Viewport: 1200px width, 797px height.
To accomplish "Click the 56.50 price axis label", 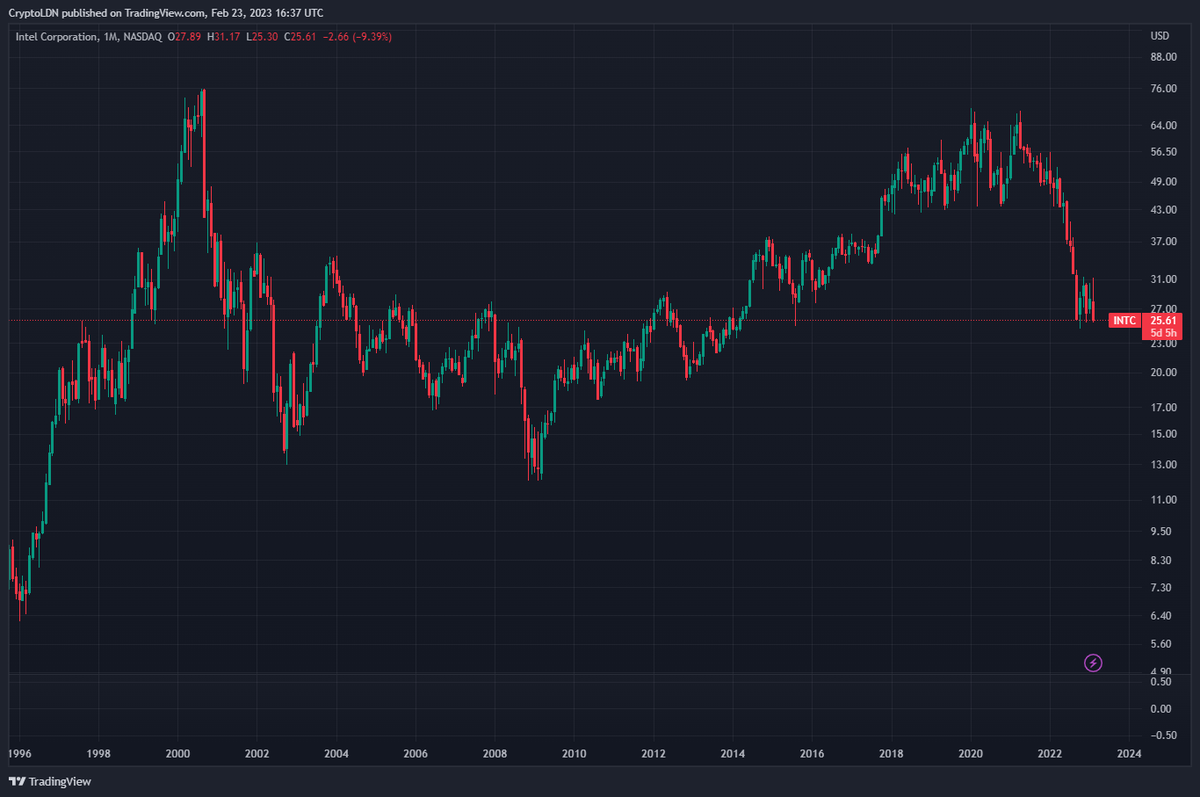I will [x=1162, y=152].
